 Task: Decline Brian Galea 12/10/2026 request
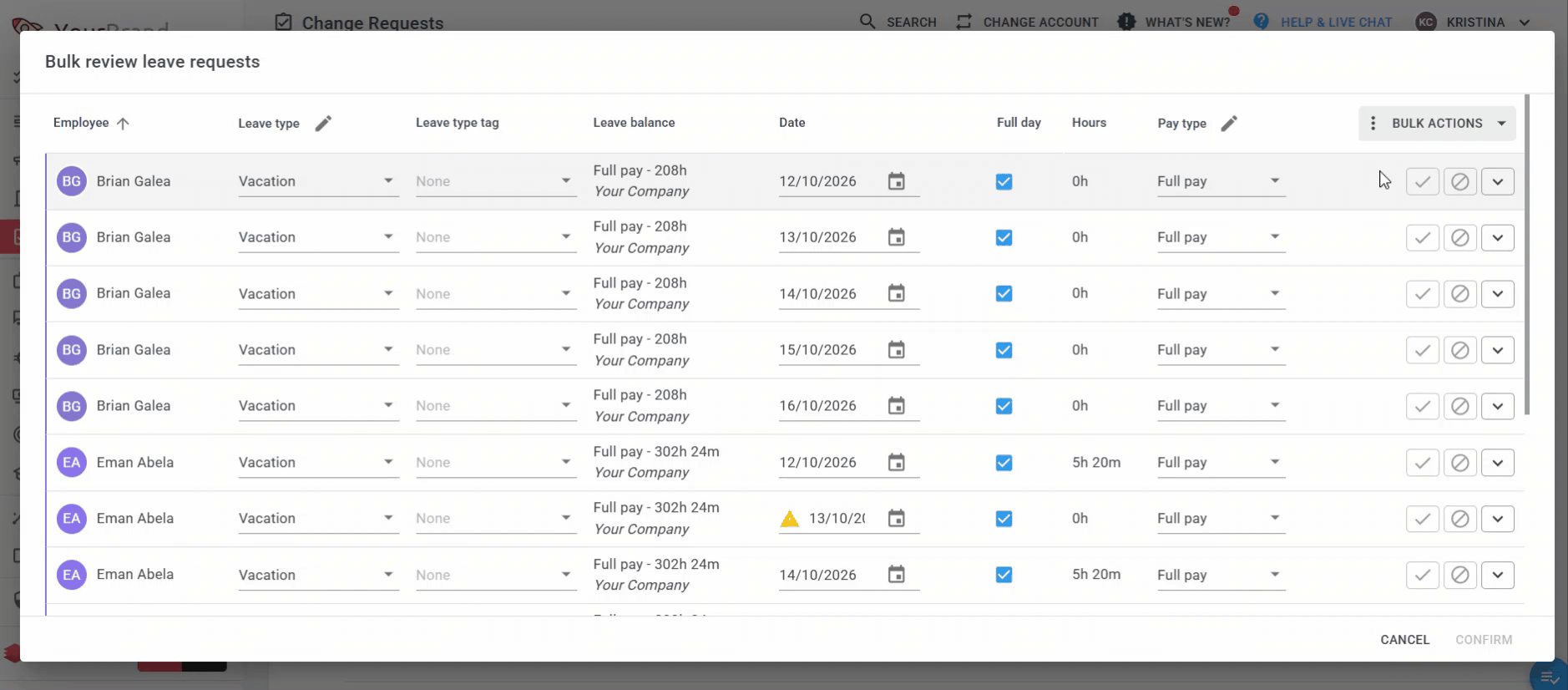click(x=1459, y=181)
